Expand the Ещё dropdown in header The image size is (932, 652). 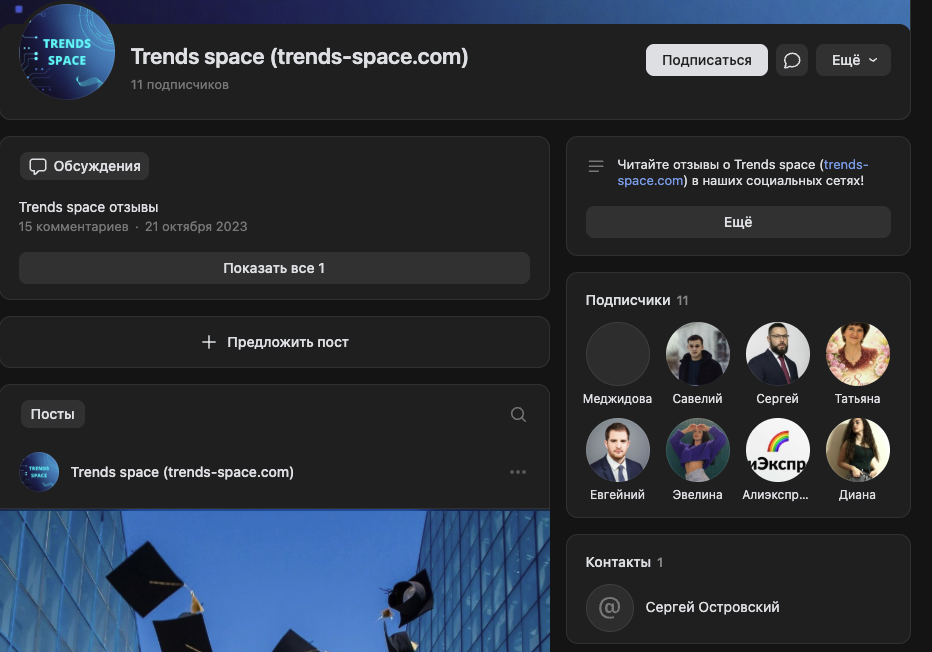coord(853,60)
